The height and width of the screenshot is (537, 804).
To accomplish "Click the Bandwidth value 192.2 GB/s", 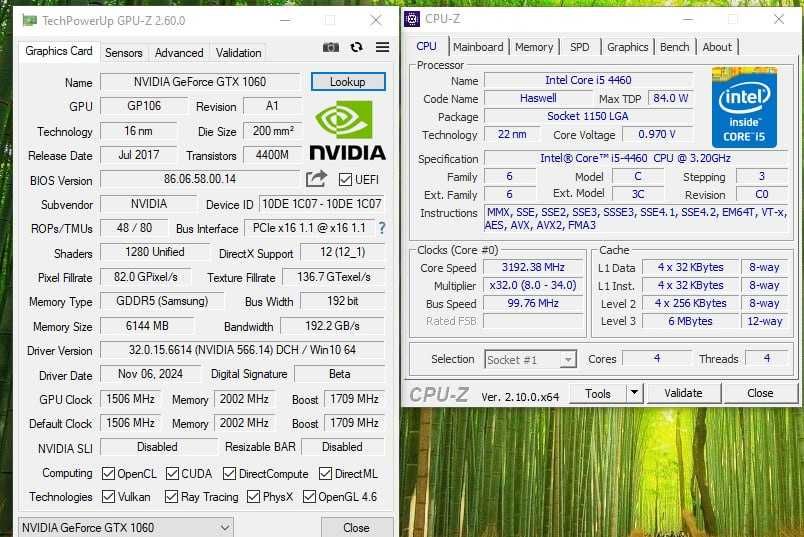I will pos(332,326).
